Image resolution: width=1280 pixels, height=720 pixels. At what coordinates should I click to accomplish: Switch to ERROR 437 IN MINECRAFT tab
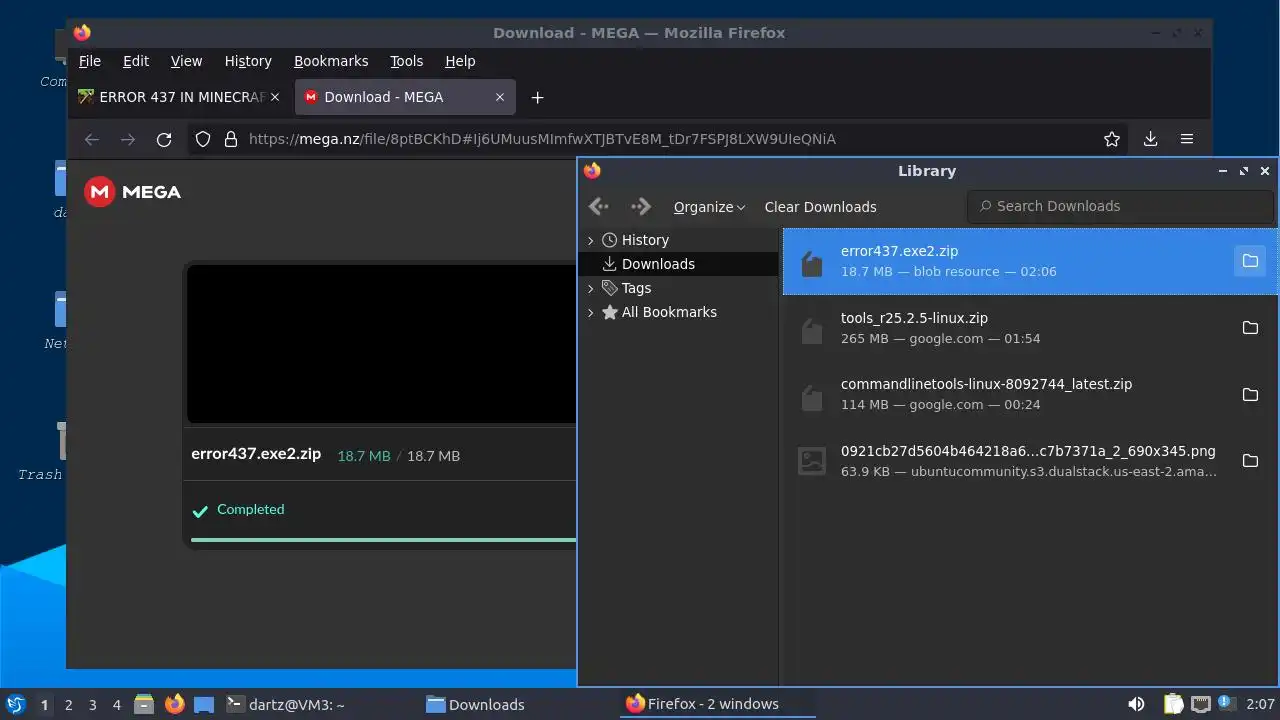180,97
